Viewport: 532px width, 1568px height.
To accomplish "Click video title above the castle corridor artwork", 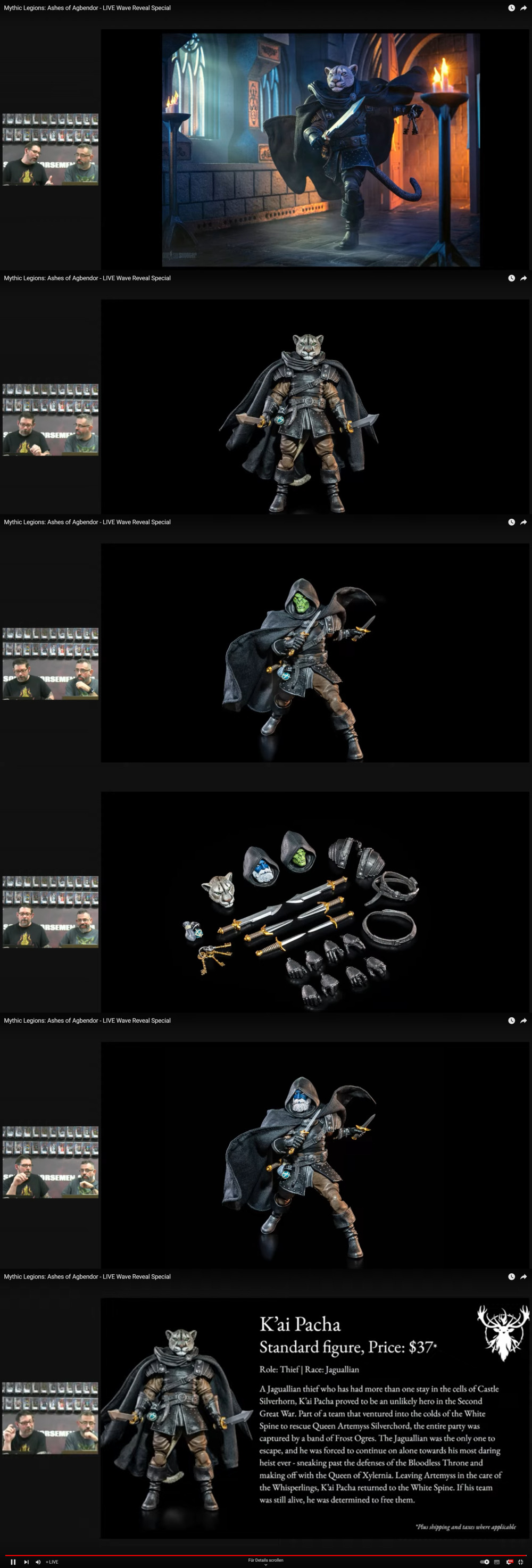I will [x=87, y=8].
